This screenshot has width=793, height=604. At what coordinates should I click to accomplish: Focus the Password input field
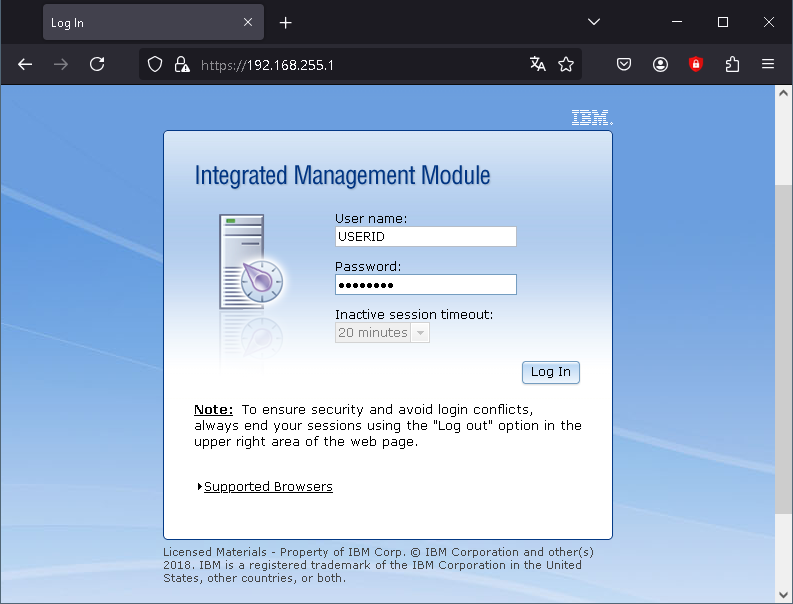pyautogui.click(x=425, y=285)
